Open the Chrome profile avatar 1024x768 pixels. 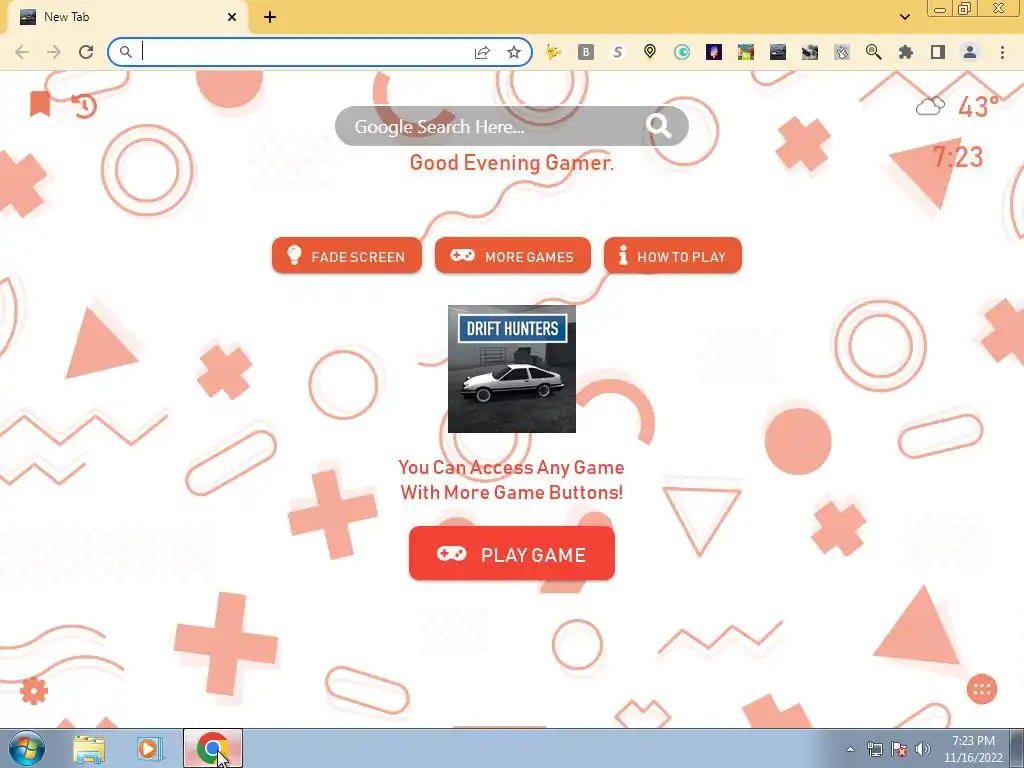tap(970, 52)
